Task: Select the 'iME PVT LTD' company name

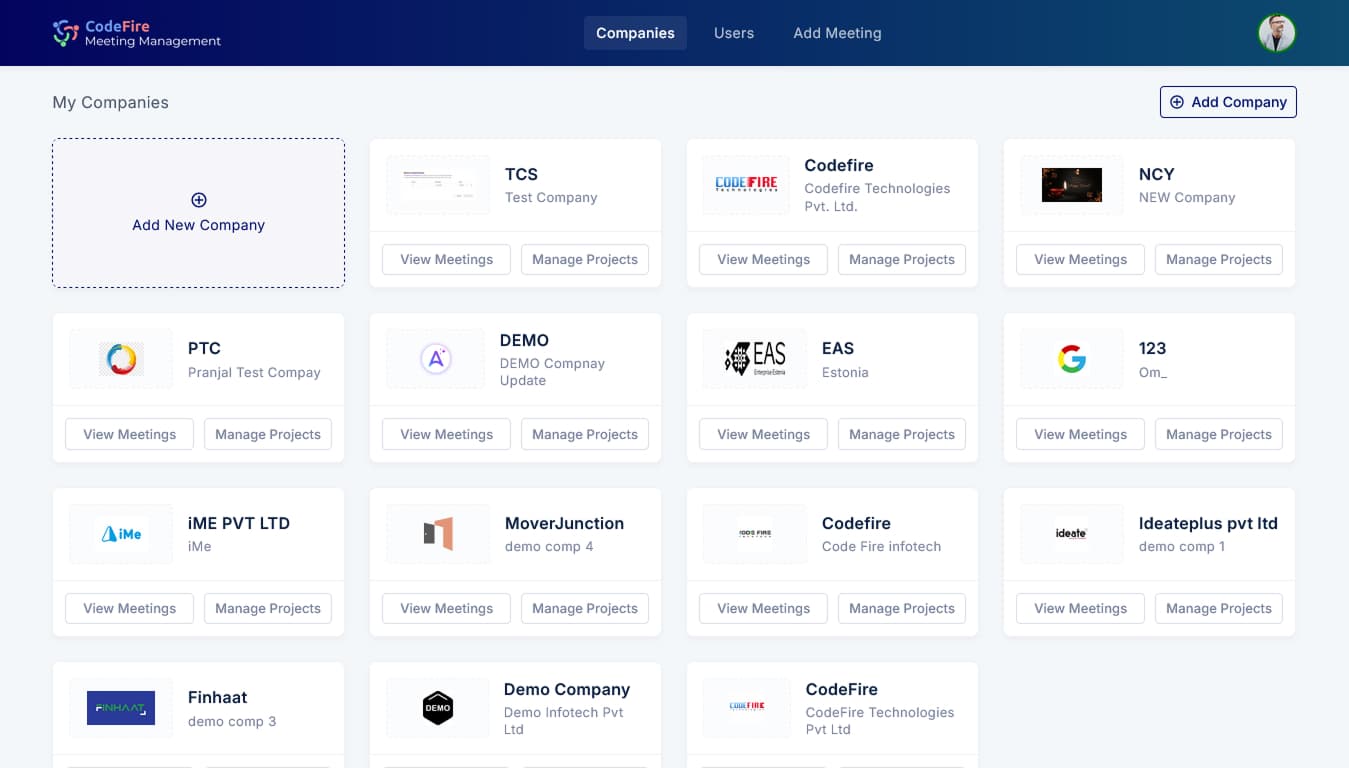Action: 239,523
